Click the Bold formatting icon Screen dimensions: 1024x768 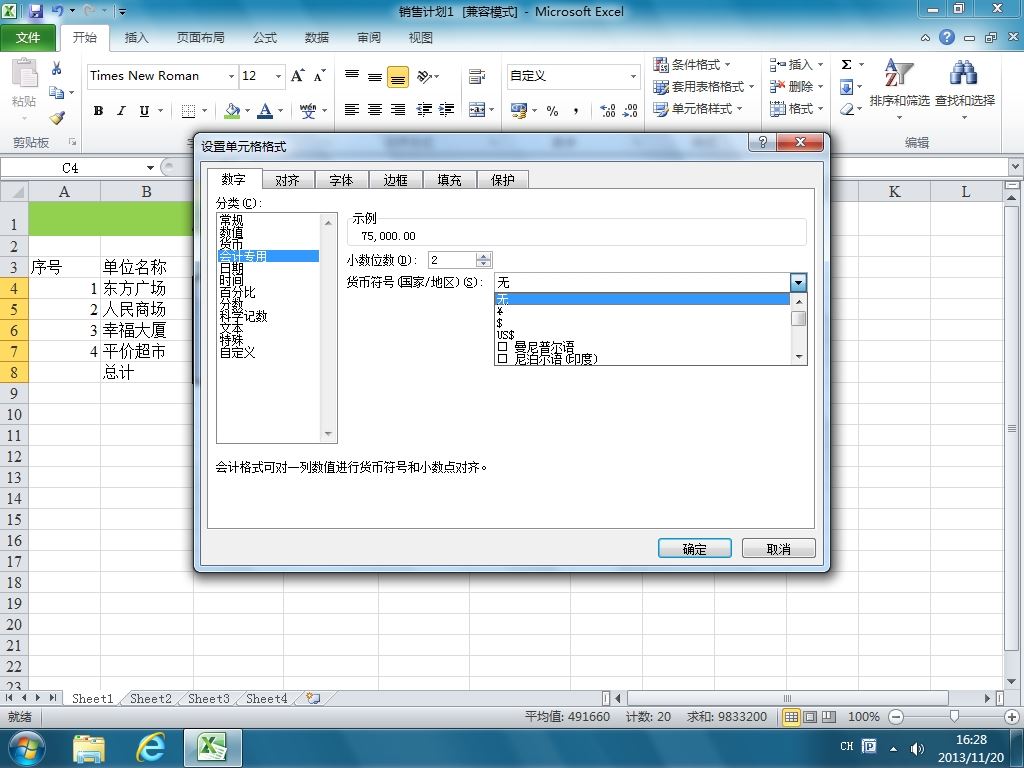(x=99, y=111)
